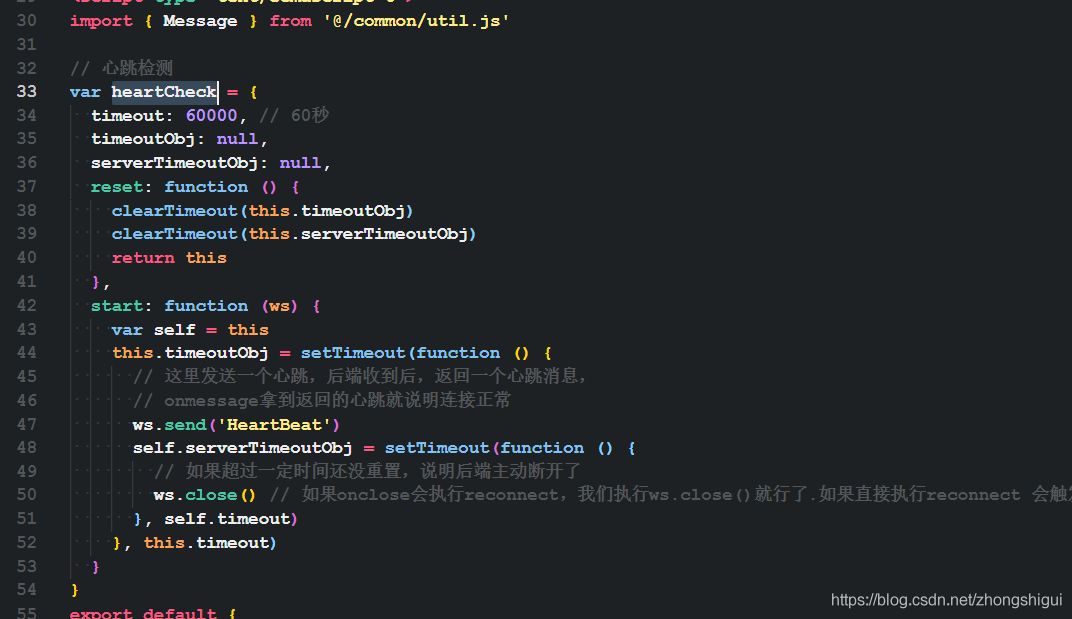Click the '@/common/util.js' import path
Image resolution: width=1072 pixels, height=619 pixels.
click(416, 21)
